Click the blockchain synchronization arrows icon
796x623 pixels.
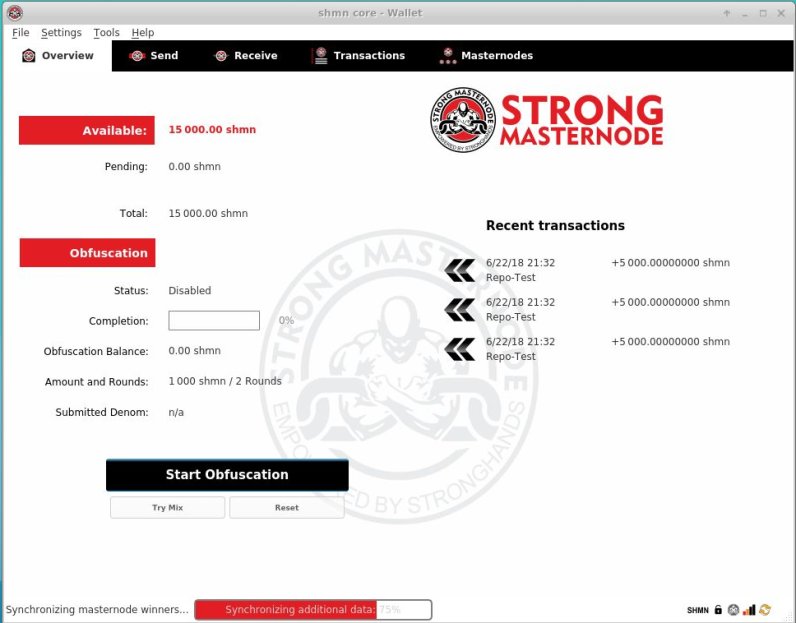click(x=765, y=609)
